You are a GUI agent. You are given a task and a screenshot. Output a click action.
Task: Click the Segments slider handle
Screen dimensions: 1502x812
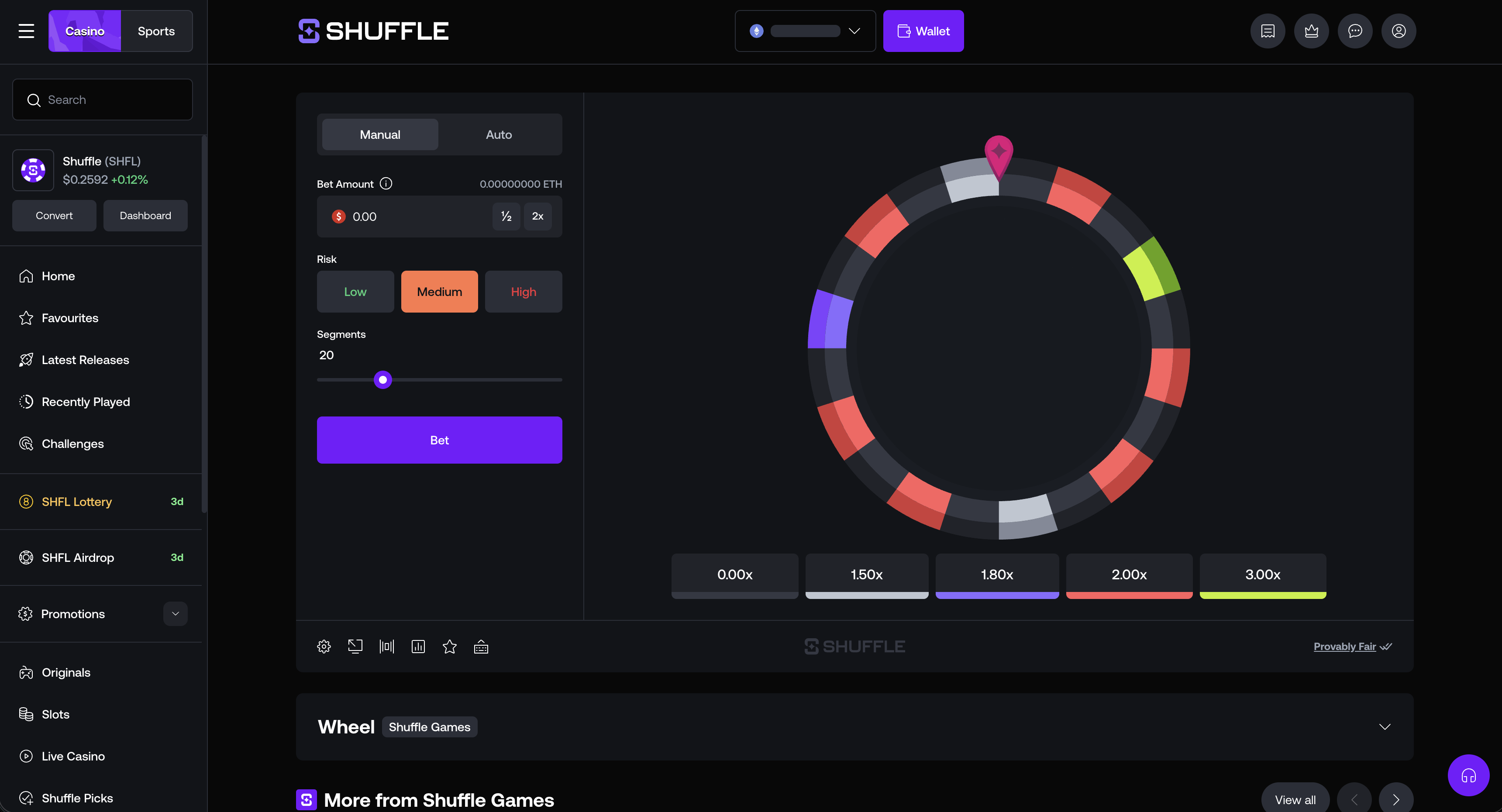383,380
